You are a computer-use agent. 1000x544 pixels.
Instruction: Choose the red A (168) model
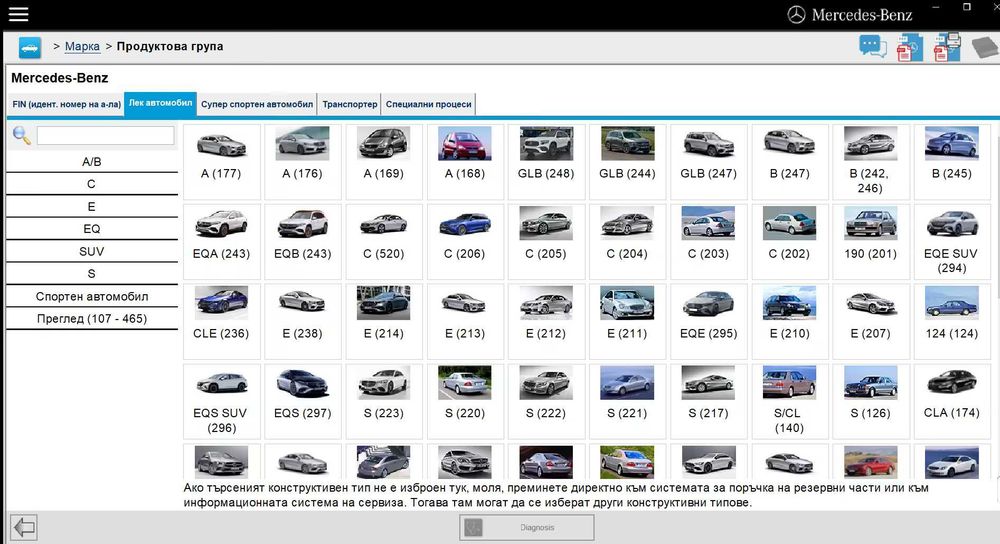[x=465, y=162]
